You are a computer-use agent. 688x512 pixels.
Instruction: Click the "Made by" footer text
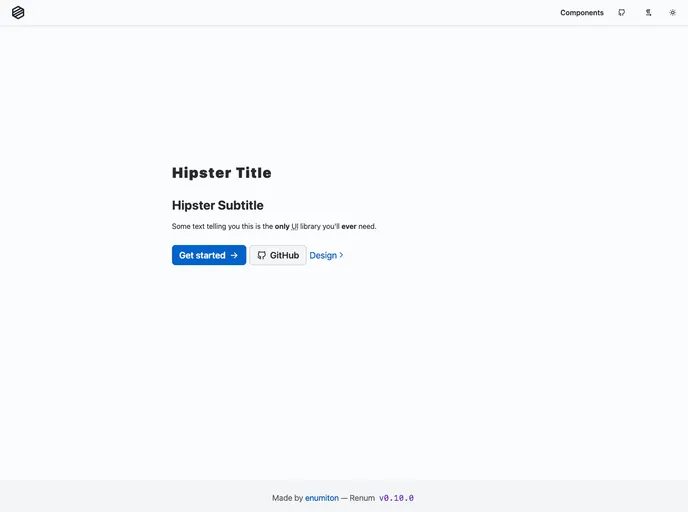287,498
